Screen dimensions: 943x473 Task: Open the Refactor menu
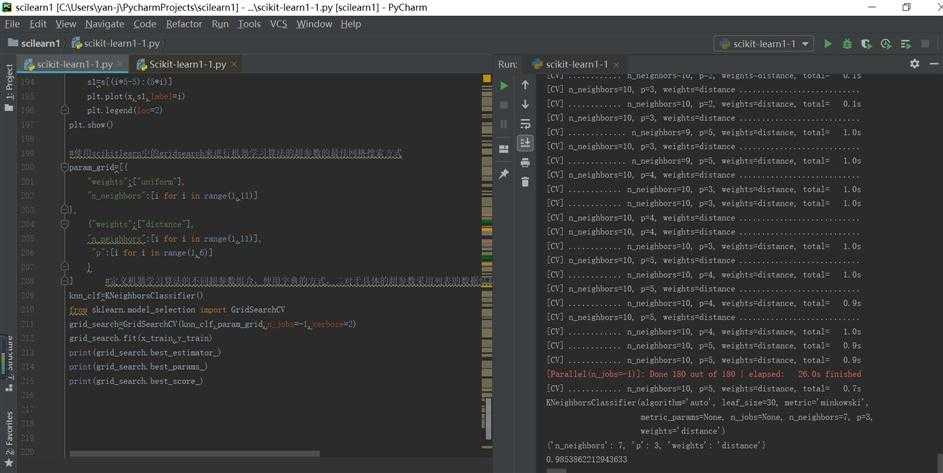click(x=184, y=24)
